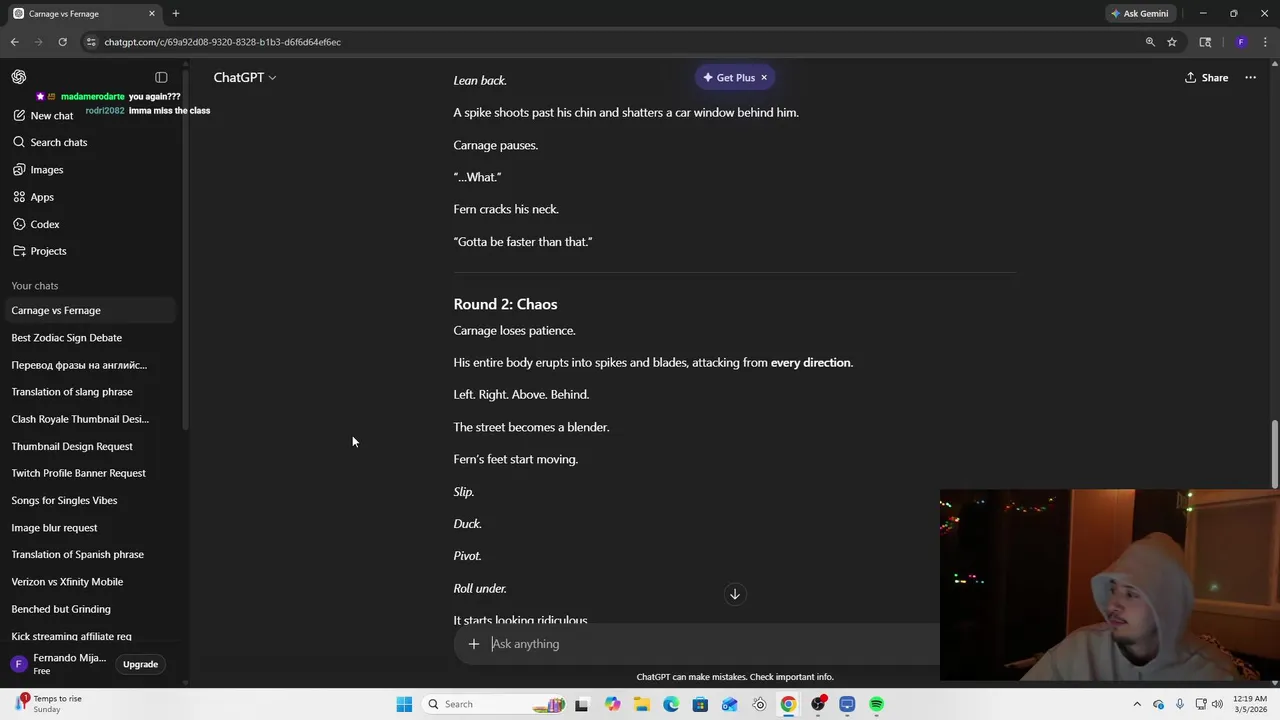Open the clock showing 12:19 AM
This screenshot has height=720, width=1280.
(1250, 704)
